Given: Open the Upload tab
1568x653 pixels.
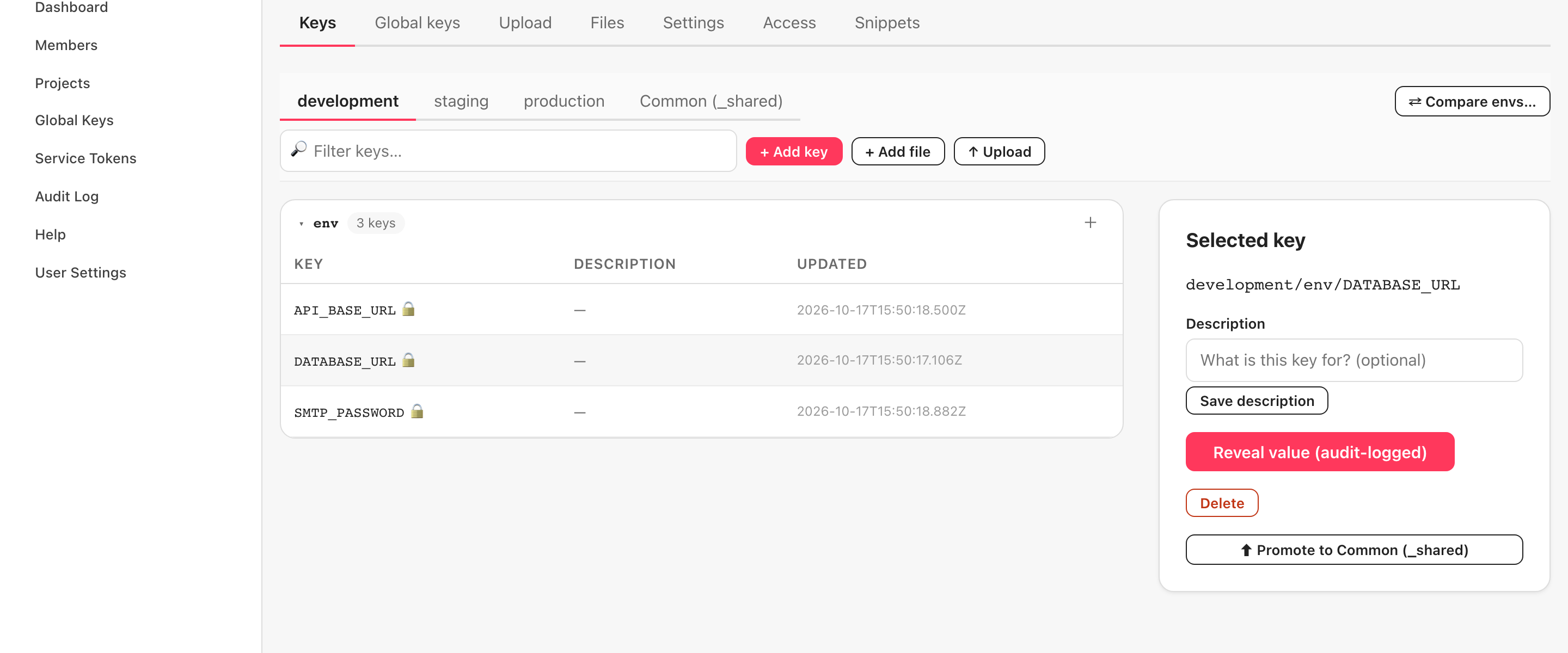Looking at the screenshot, I should [x=525, y=23].
